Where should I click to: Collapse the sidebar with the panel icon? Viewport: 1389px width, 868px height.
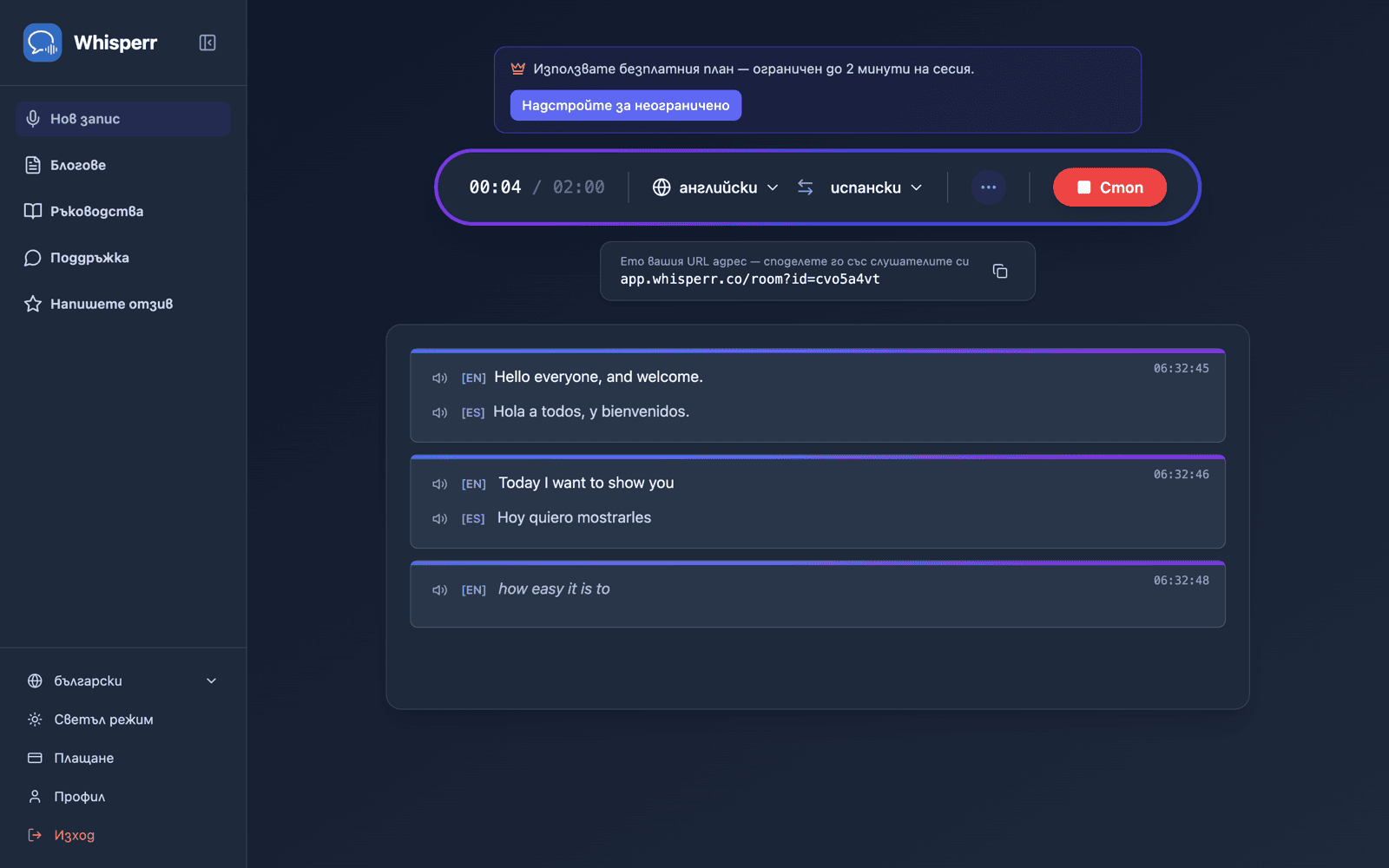pos(207,43)
